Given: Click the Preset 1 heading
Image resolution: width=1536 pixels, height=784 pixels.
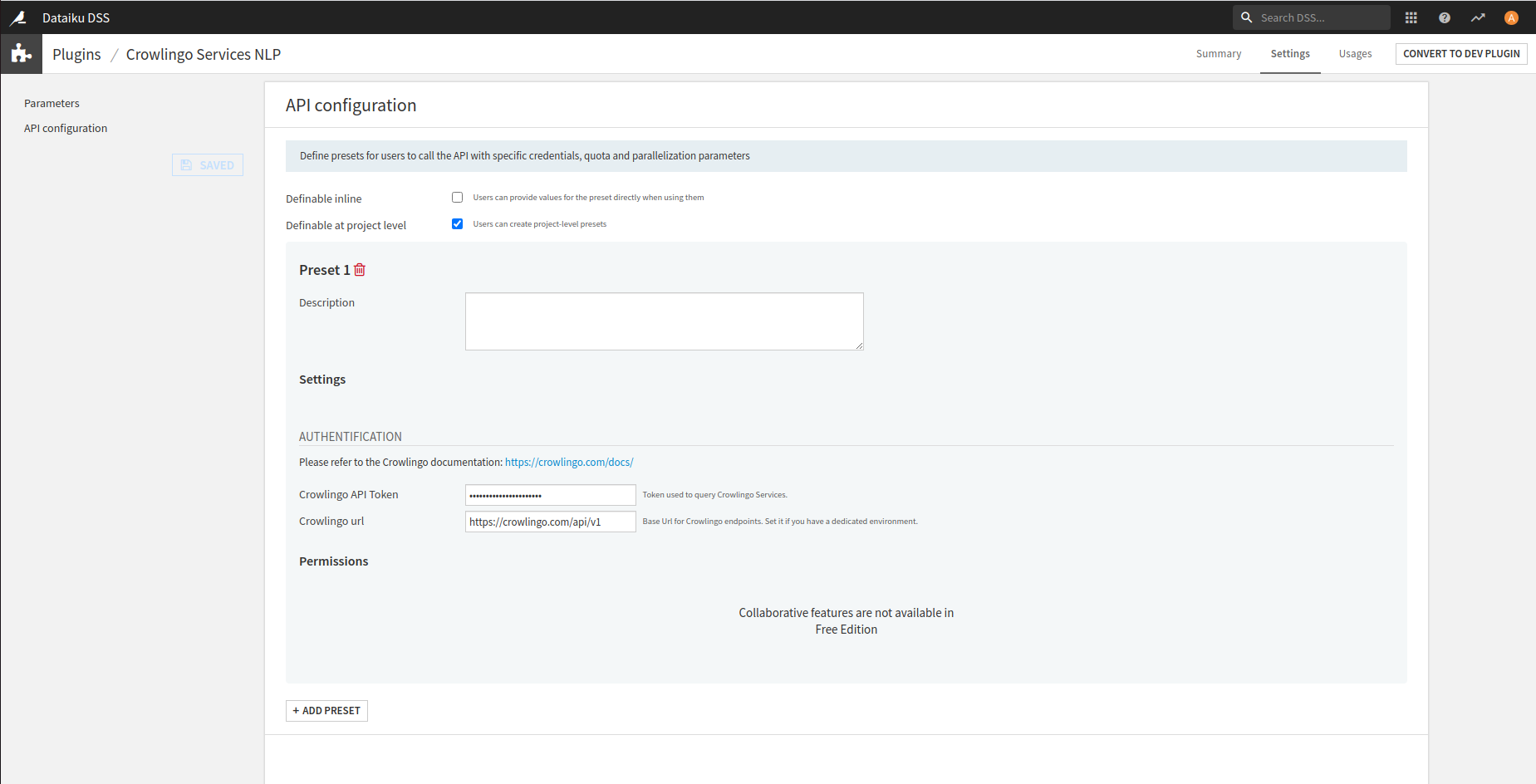Looking at the screenshot, I should [x=324, y=270].
